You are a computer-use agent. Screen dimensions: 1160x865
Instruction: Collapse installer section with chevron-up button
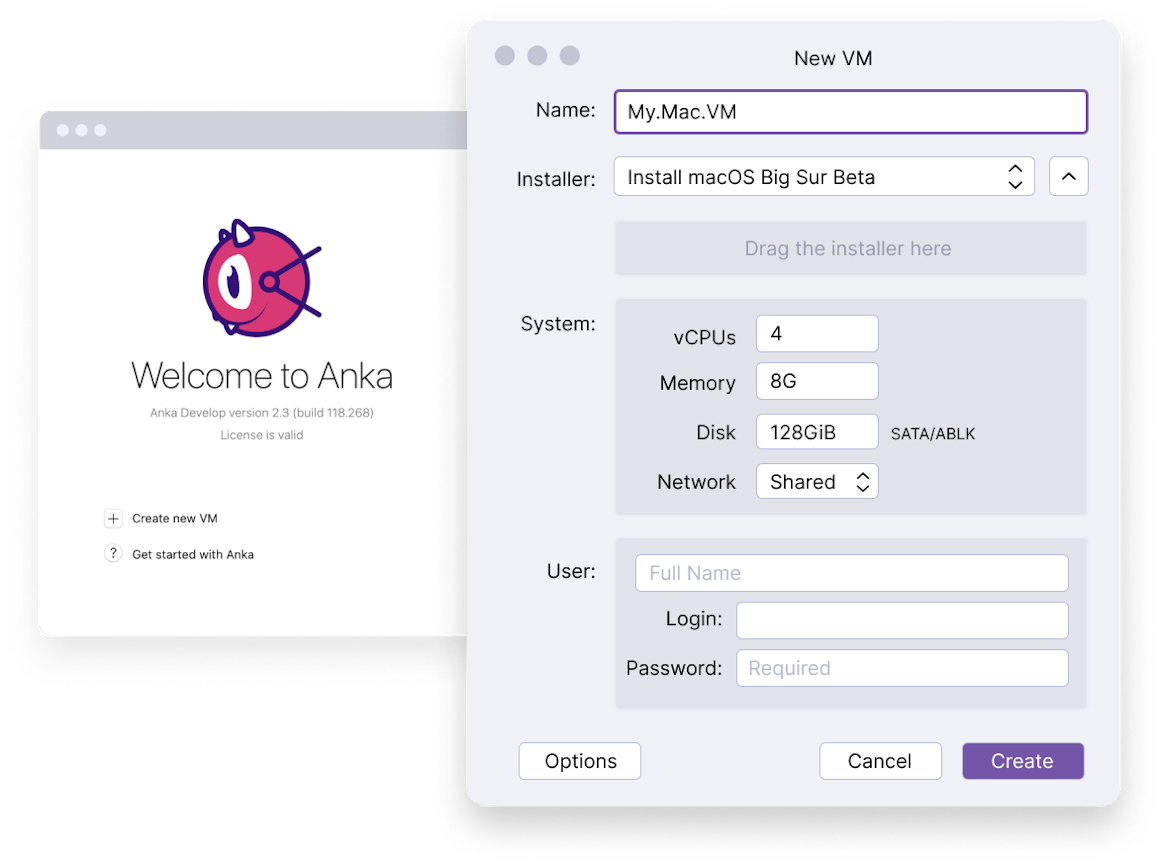pyautogui.click(x=1068, y=177)
